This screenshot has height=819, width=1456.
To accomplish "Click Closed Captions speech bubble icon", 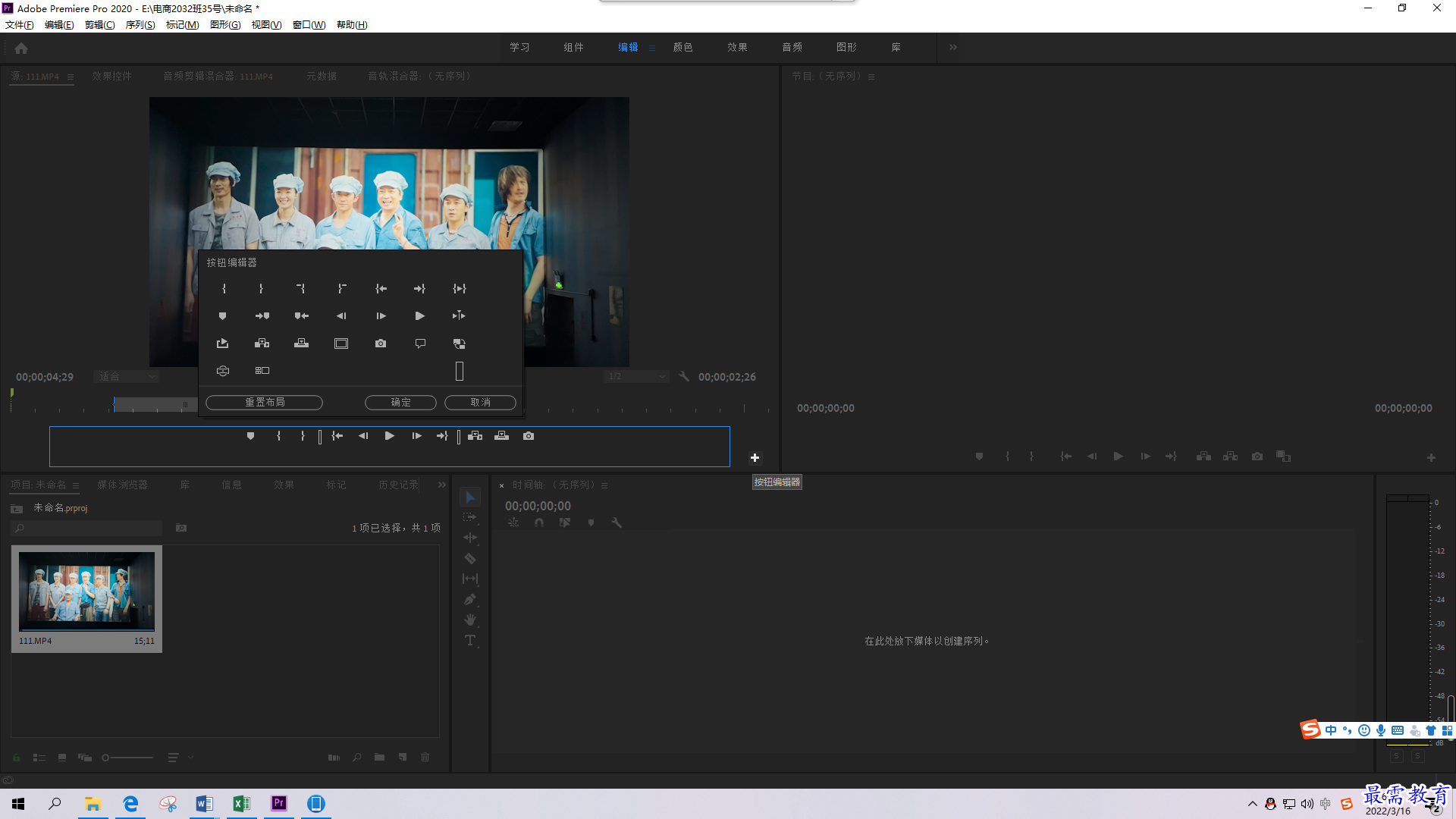I will [x=420, y=344].
